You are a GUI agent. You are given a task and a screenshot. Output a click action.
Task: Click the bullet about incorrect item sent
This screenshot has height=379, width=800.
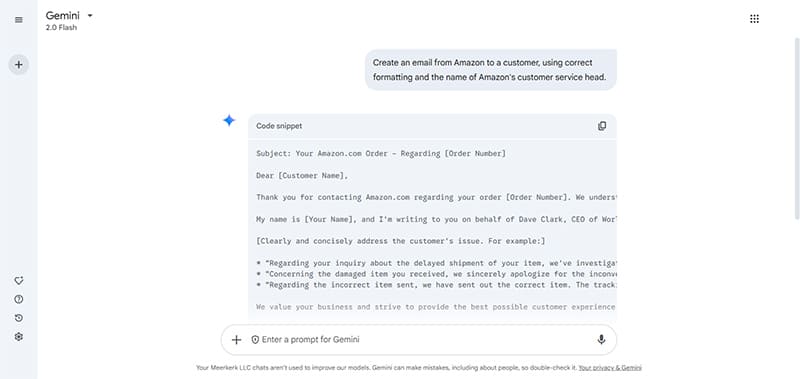coord(436,285)
